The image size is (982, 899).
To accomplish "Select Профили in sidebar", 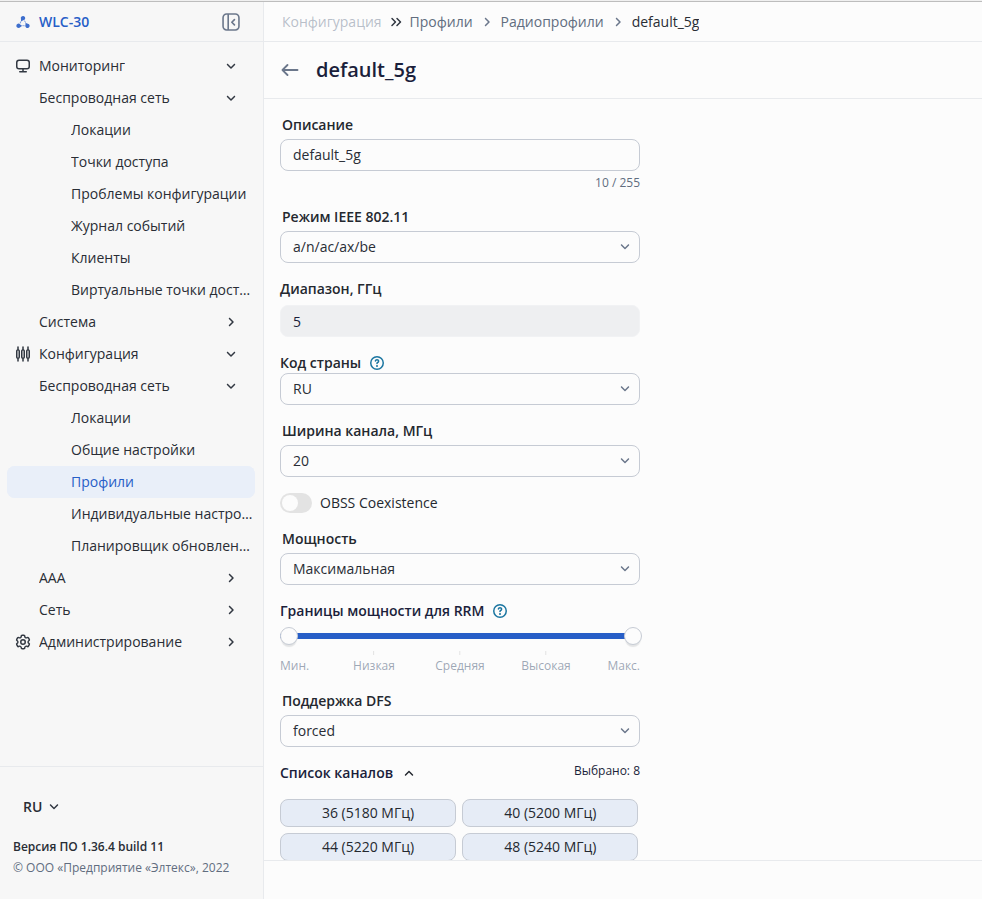I will point(131,482).
